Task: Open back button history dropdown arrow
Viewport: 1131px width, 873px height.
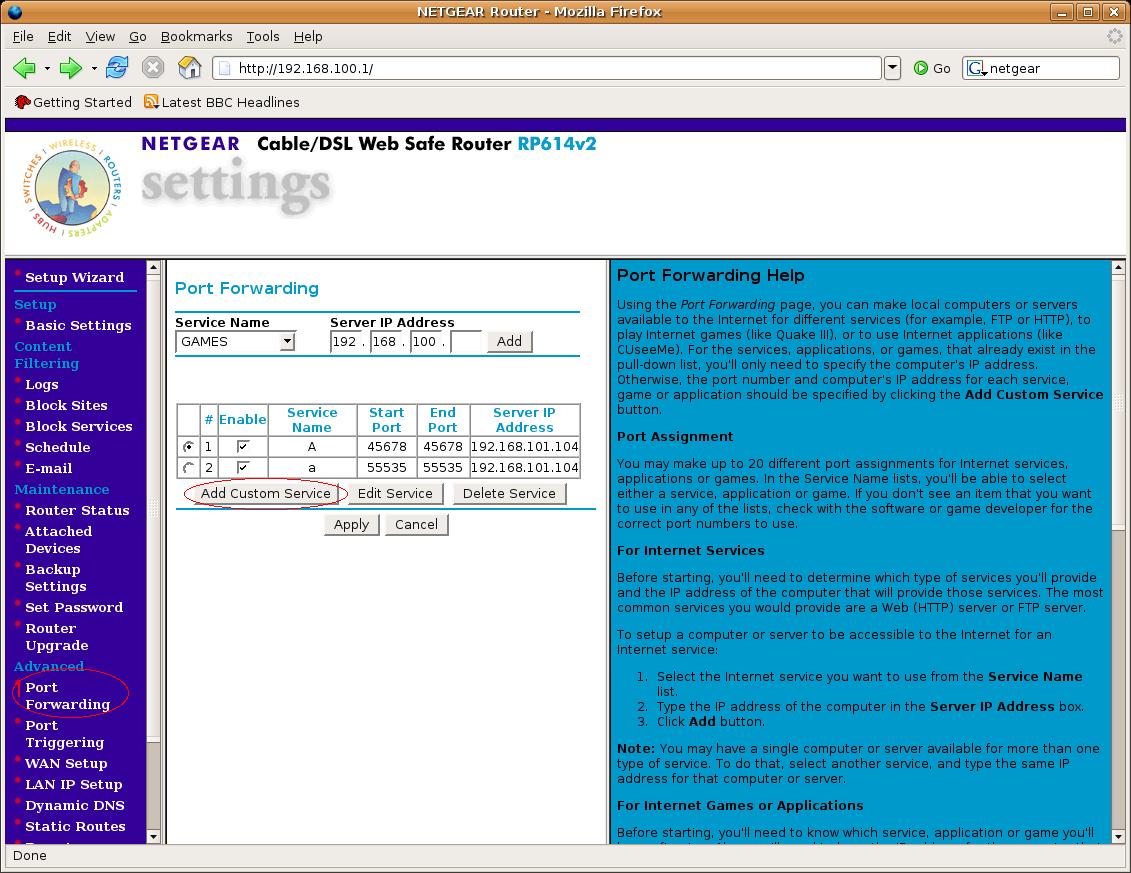Action: tap(48, 69)
